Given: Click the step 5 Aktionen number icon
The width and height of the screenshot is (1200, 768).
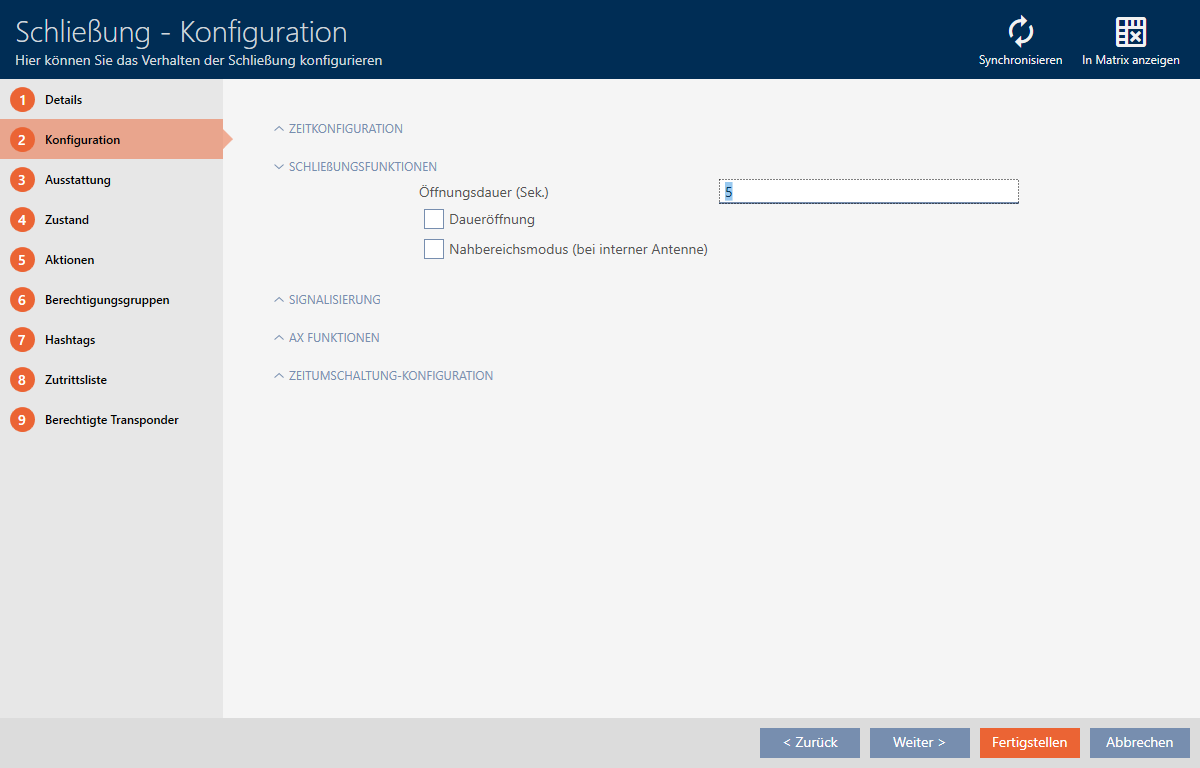Looking at the screenshot, I should click(22, 260).
